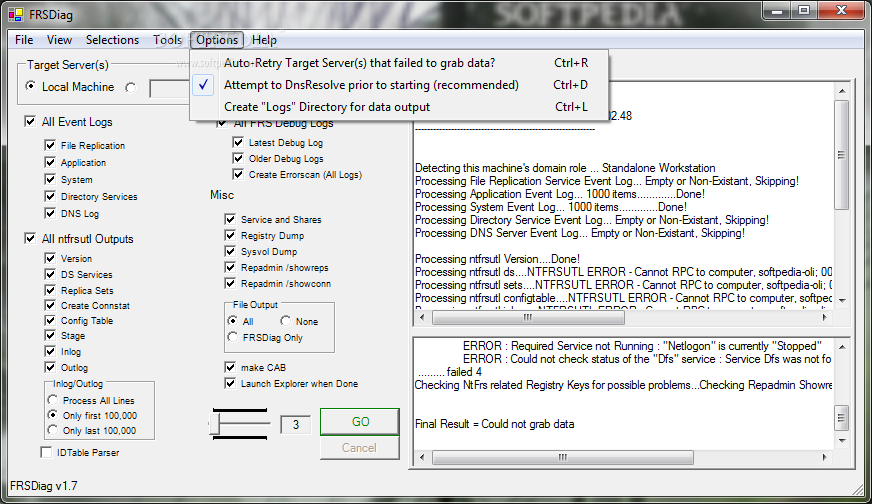
Task: Click upper log vertical scrollbar thumb
Action: pyautogui.click(x=842, y=155)
